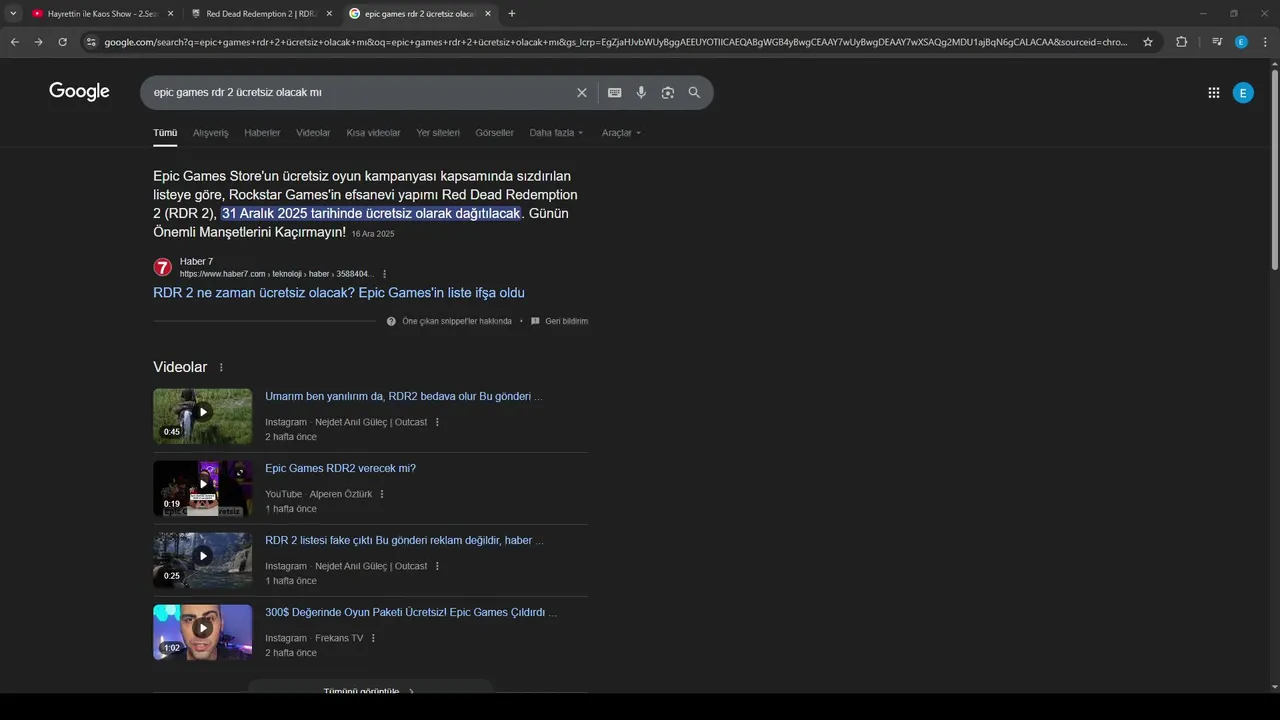Open a new tab with plus button
Viewport: 1280px width, 720px height.
512,14
